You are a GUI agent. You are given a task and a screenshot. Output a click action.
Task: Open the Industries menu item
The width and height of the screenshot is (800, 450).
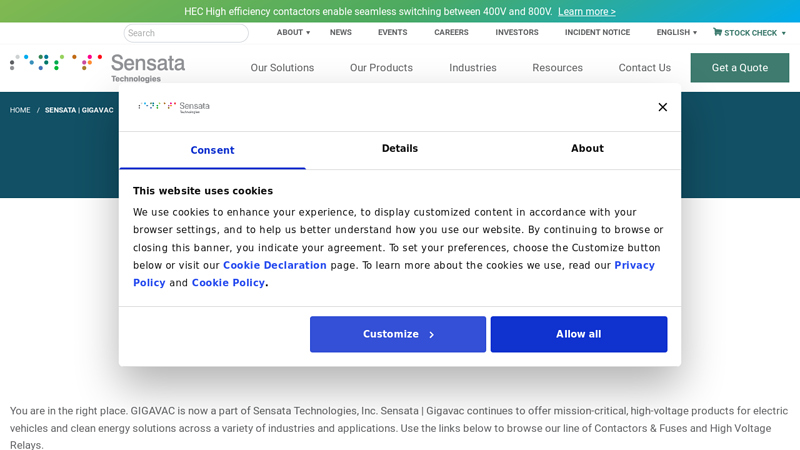pos(472,68)
